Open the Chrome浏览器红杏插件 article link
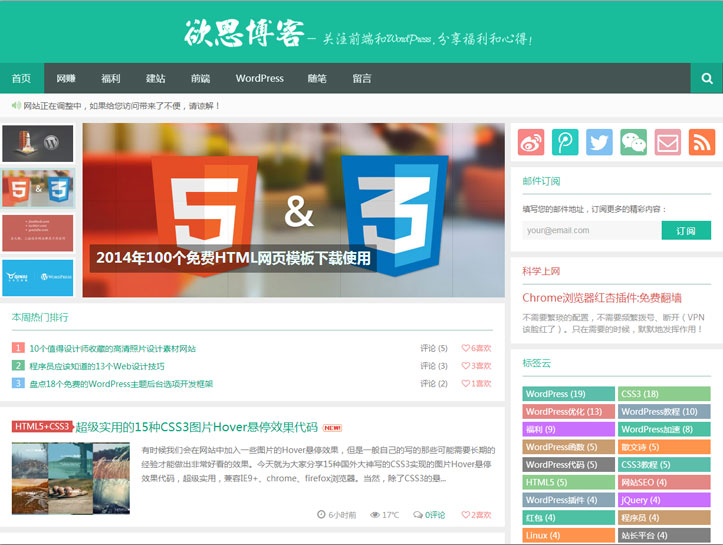 [x=602, y=297]
